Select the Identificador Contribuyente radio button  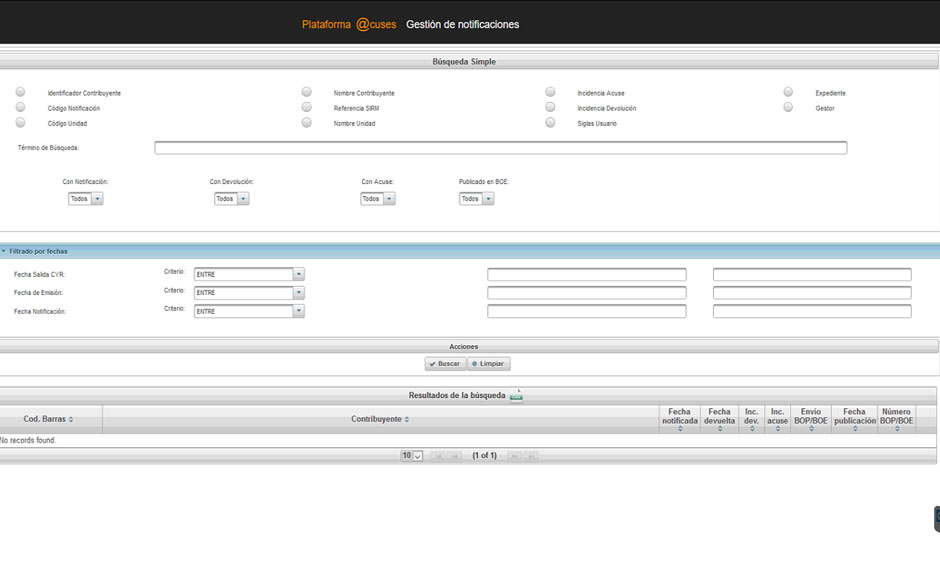pyautogui.click(x=20, y=93)
